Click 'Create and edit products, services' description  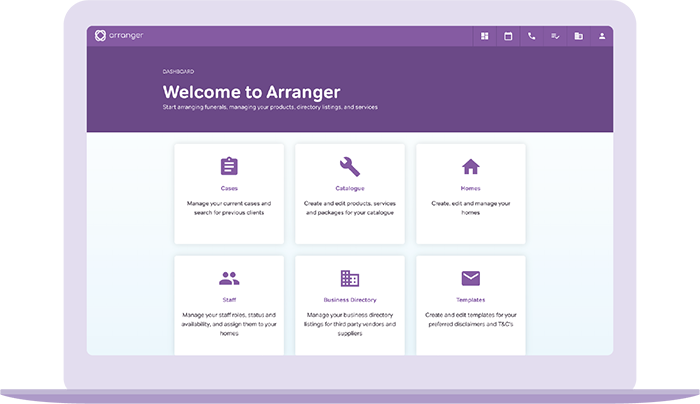(x=350, y=208)
